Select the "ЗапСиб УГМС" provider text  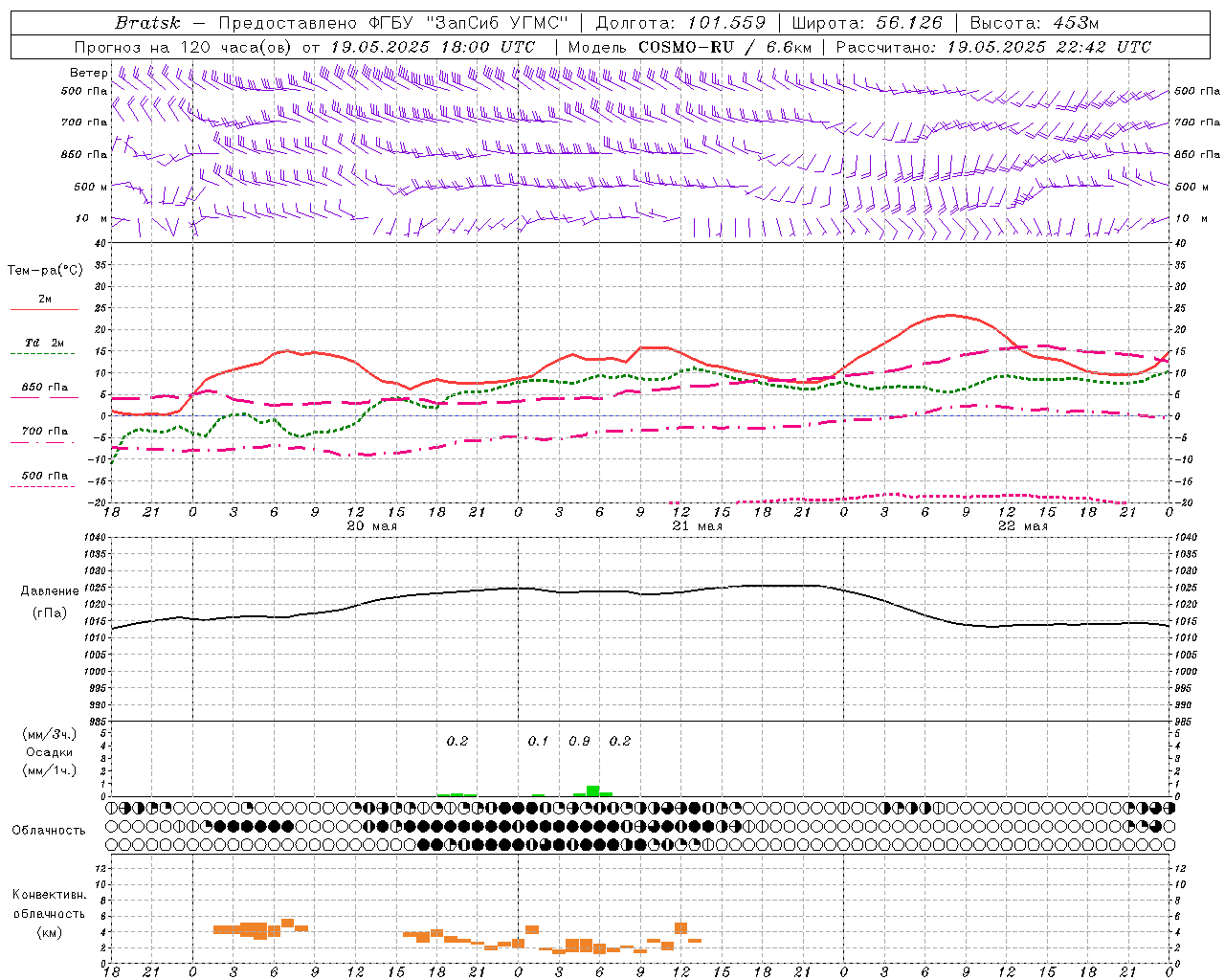point(500,23)
